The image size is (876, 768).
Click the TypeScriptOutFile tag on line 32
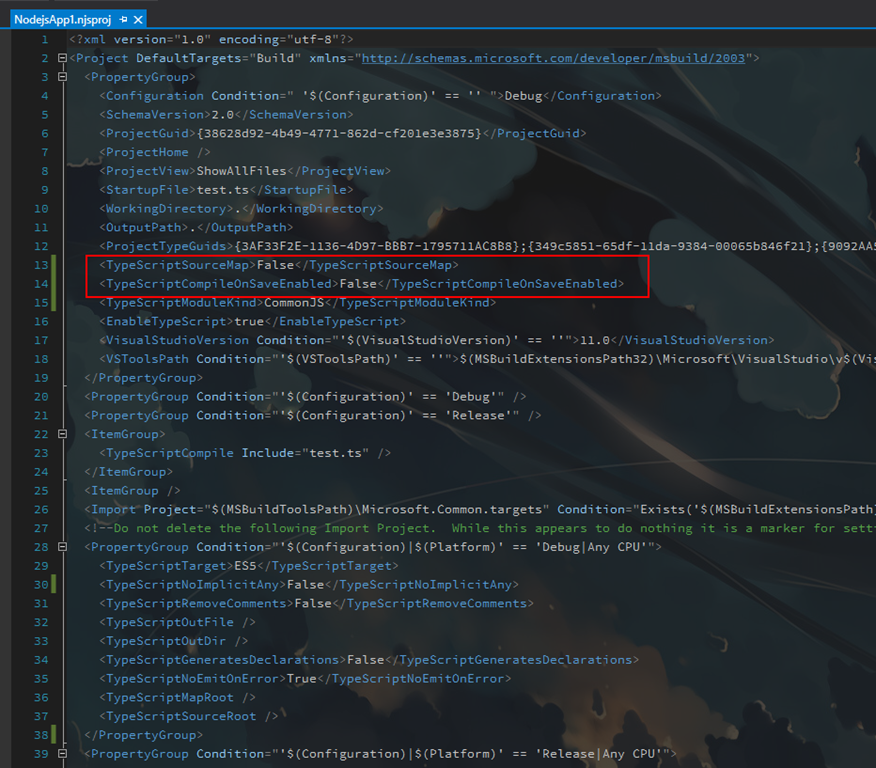pyautogui.click(x=177, y=622)
